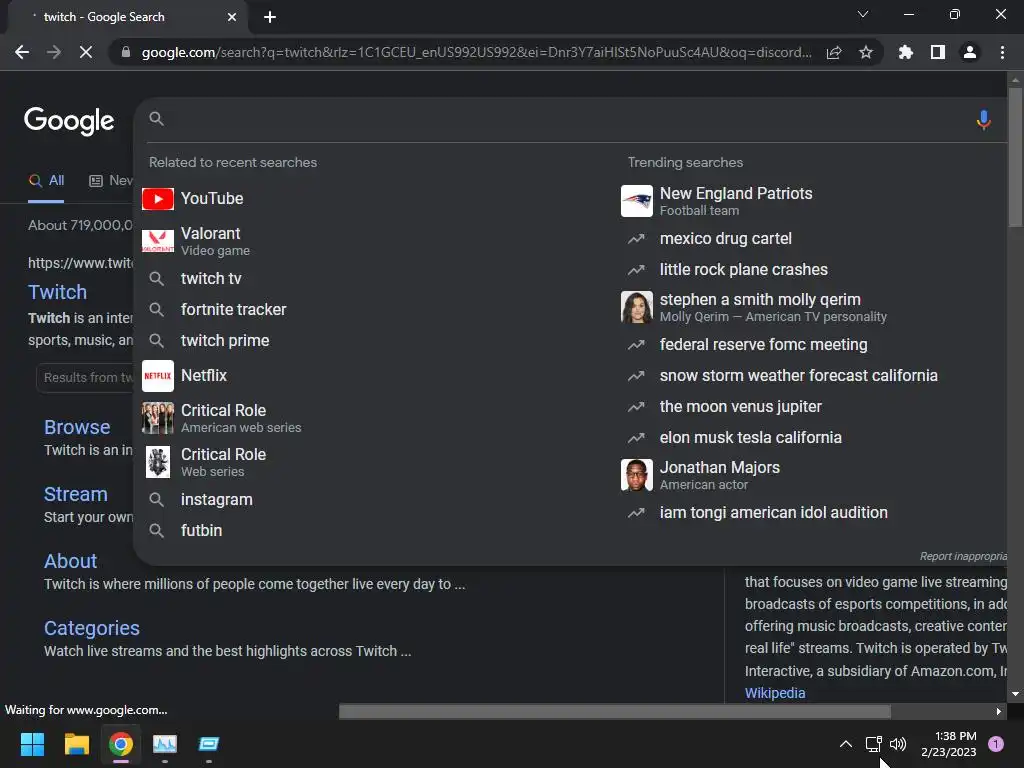1024x768 pixels.
Task: Open the chart monitor taskbar app
Action: (x=165, y=744)
